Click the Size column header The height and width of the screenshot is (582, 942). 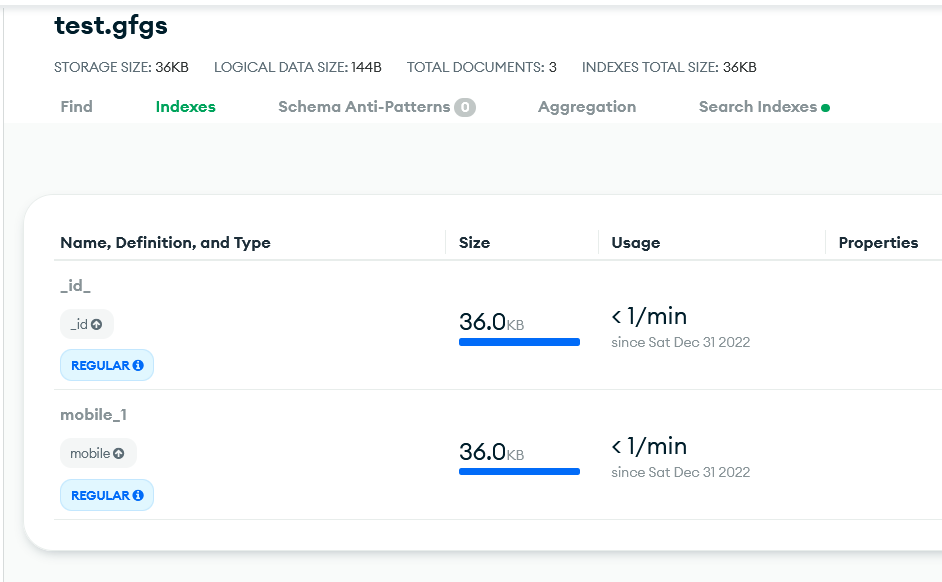[x=475, y=243]
